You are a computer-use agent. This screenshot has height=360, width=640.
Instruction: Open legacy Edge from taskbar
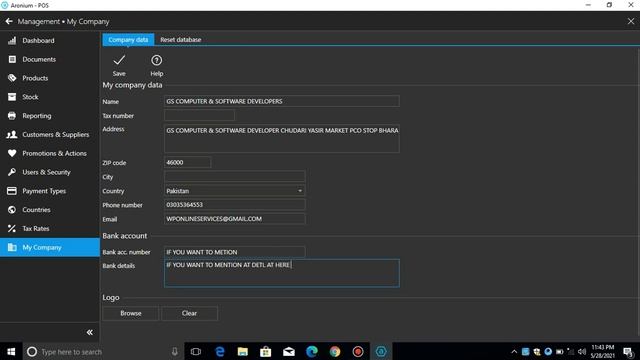(220, 351)
